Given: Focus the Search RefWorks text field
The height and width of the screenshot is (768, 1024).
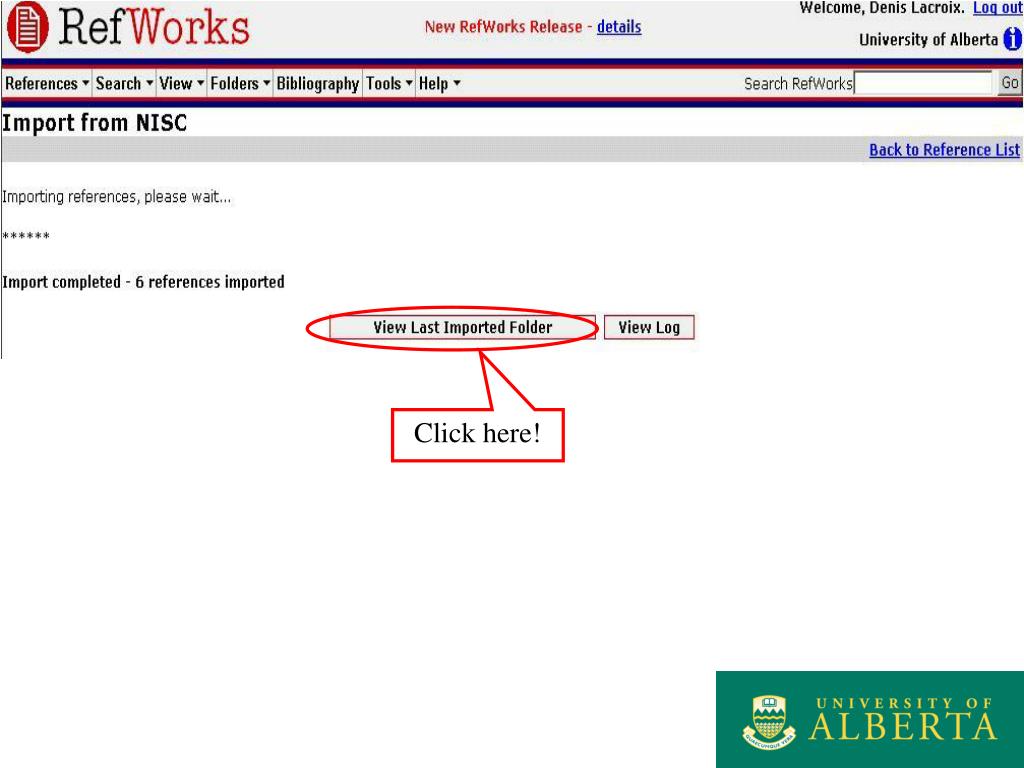Looking at the screenshot, I should pyautogui.click(x=923, y=84).
